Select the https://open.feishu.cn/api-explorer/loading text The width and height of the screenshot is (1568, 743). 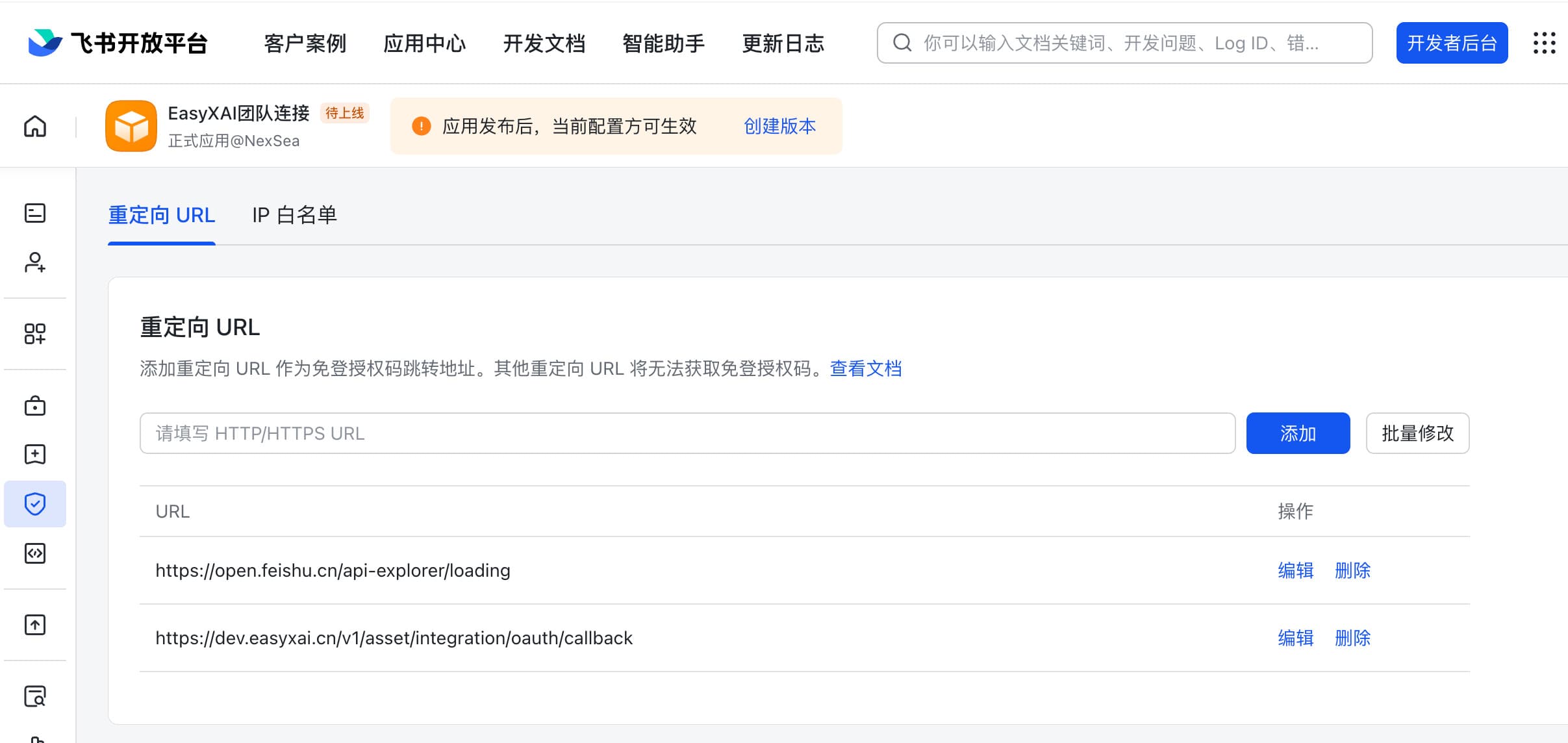333,570
